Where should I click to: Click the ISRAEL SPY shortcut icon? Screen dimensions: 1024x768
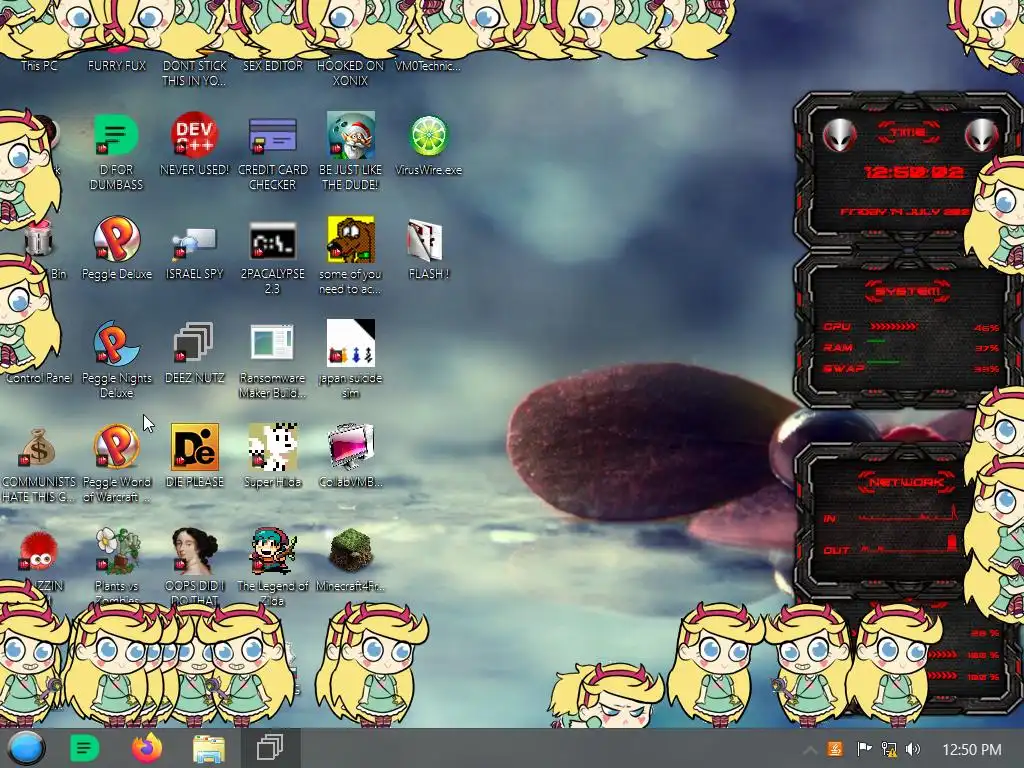194,242
